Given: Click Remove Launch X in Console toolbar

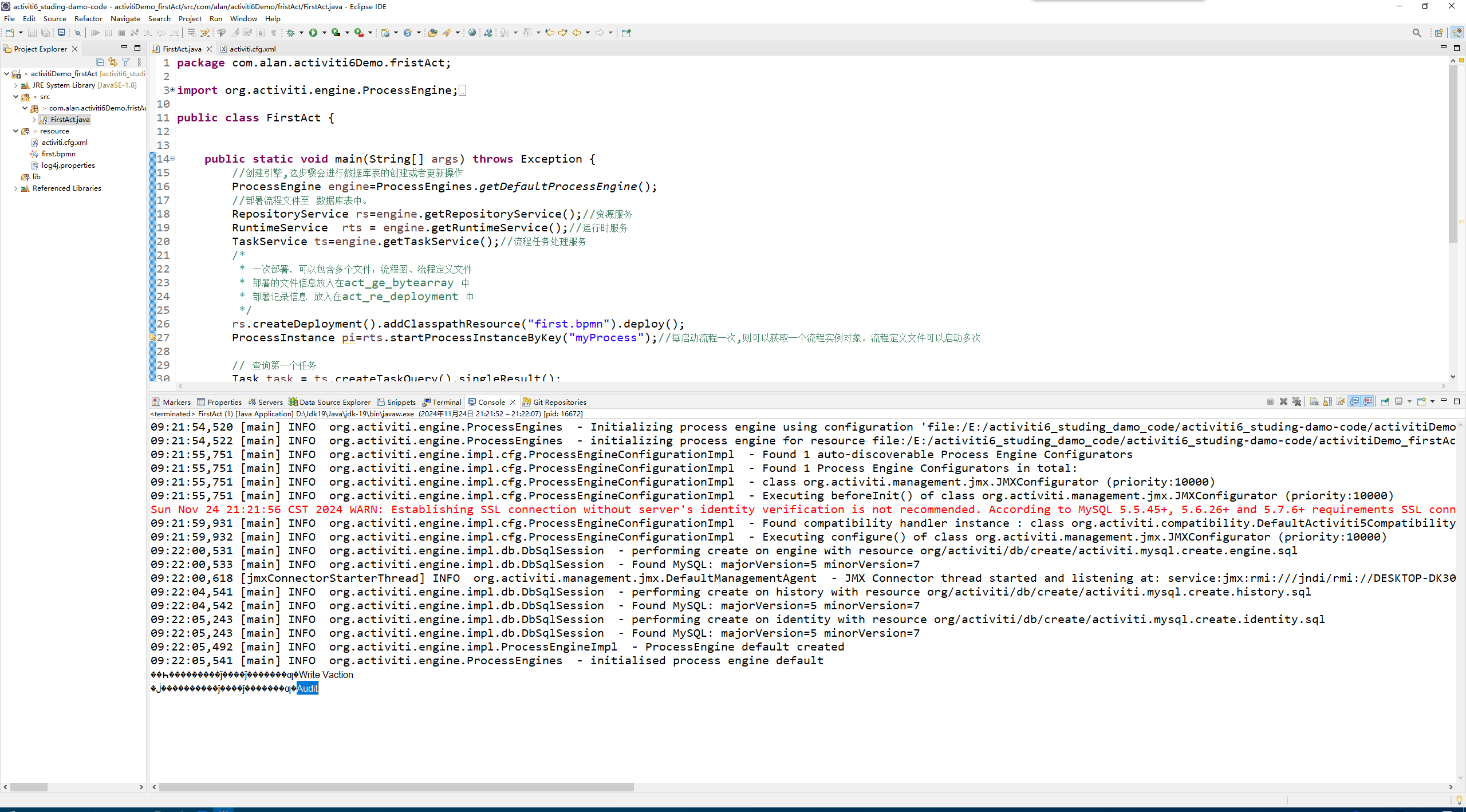Looking at the screenshot, I should coord(1283,401).
